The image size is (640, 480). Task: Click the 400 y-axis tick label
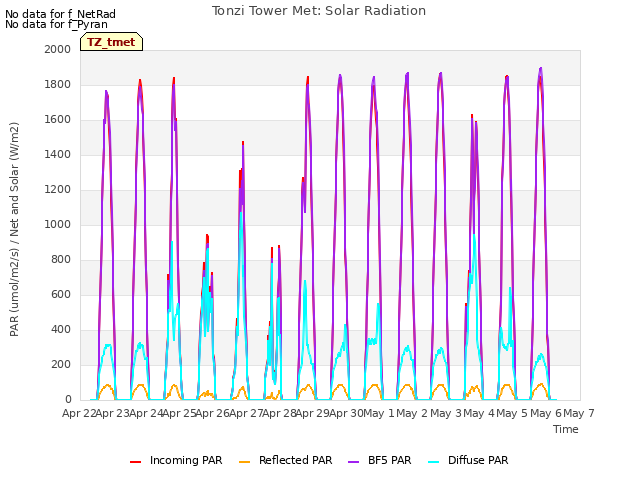pos(61,329)
